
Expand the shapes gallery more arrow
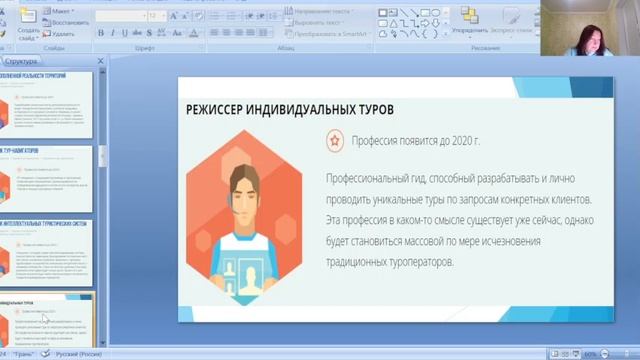[x=446, y=34]
